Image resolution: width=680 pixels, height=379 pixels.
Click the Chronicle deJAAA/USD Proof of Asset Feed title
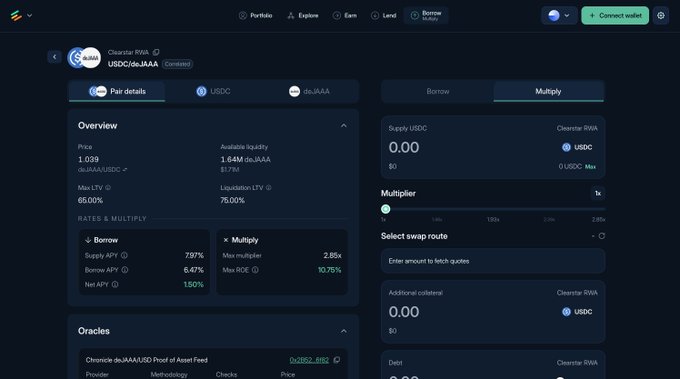[147, 360]
